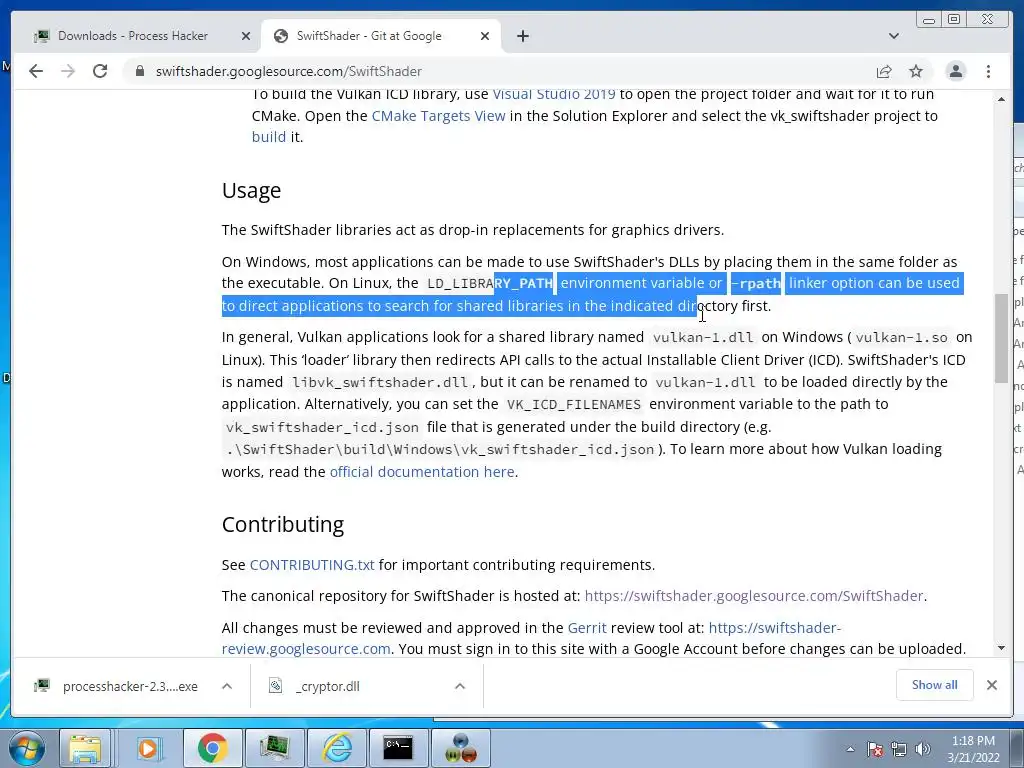Open the CONTRIBUTING.txt link
Screen dimensions: 1024x768
312,565
